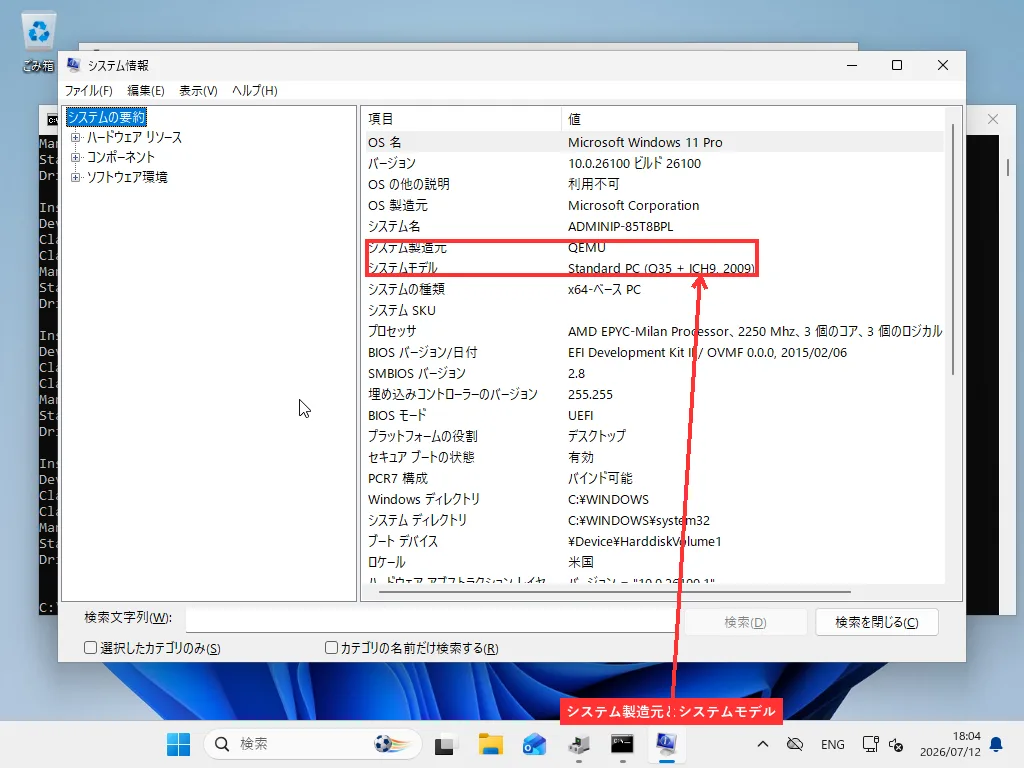The height and width of the screenshot is (768, 1024).
Task: Select the システム SKU row
Action: click(653, 310)
